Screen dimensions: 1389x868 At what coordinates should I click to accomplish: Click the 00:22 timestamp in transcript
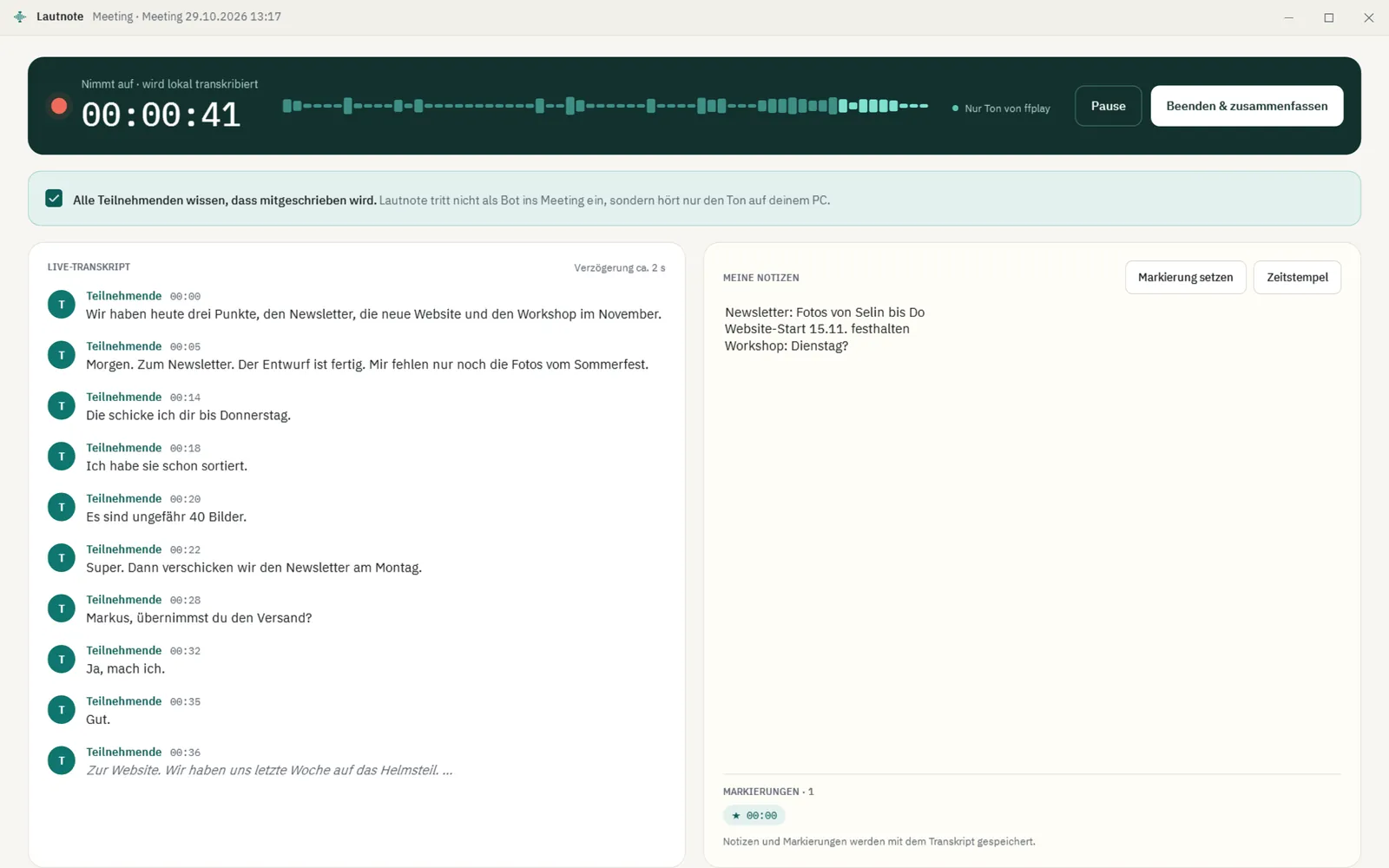(x=185, y=549)
